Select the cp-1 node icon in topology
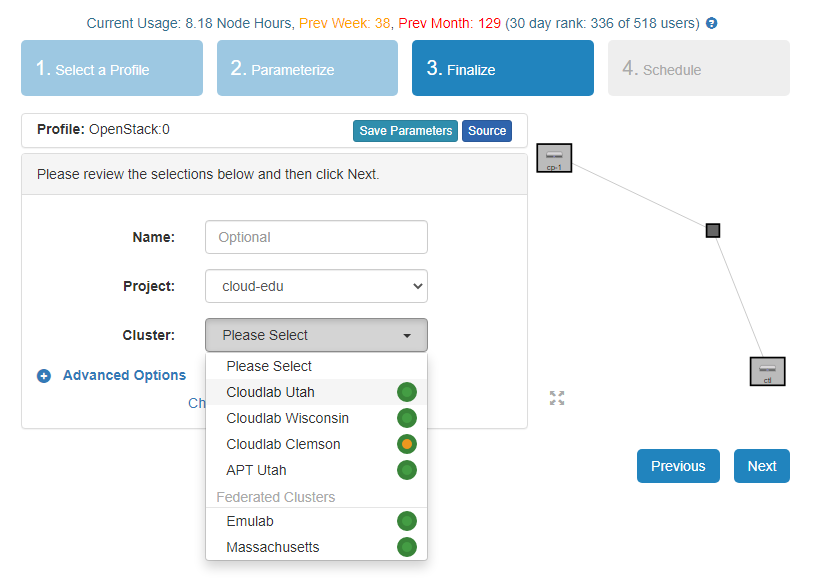This screenshot has width=815, height=582. [x=553, y=158]
